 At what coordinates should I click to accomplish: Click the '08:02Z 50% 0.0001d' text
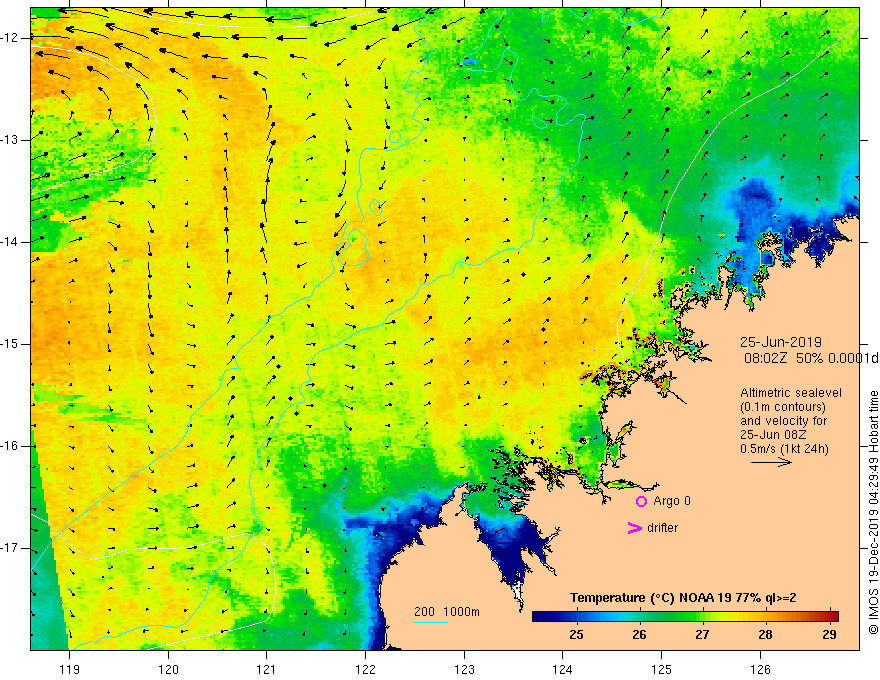click(x=811, y=358)
